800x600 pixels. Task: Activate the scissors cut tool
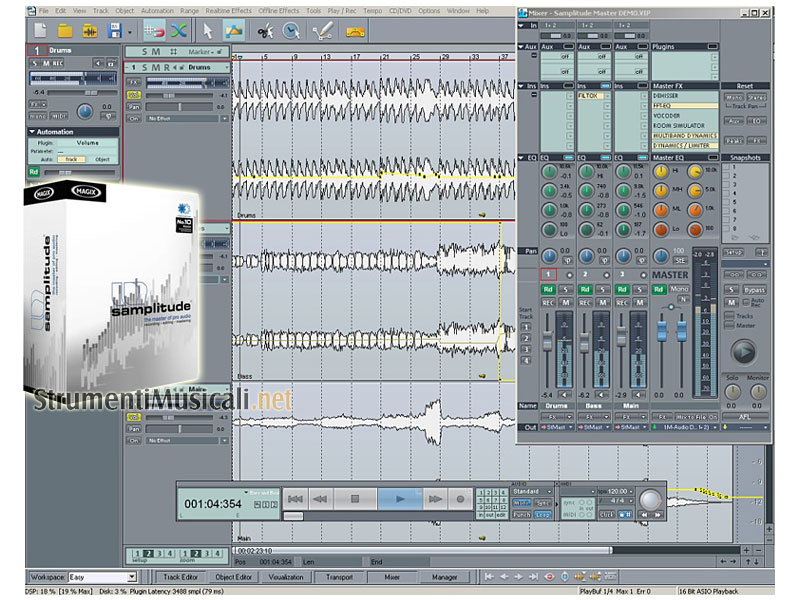pos(263,31)
